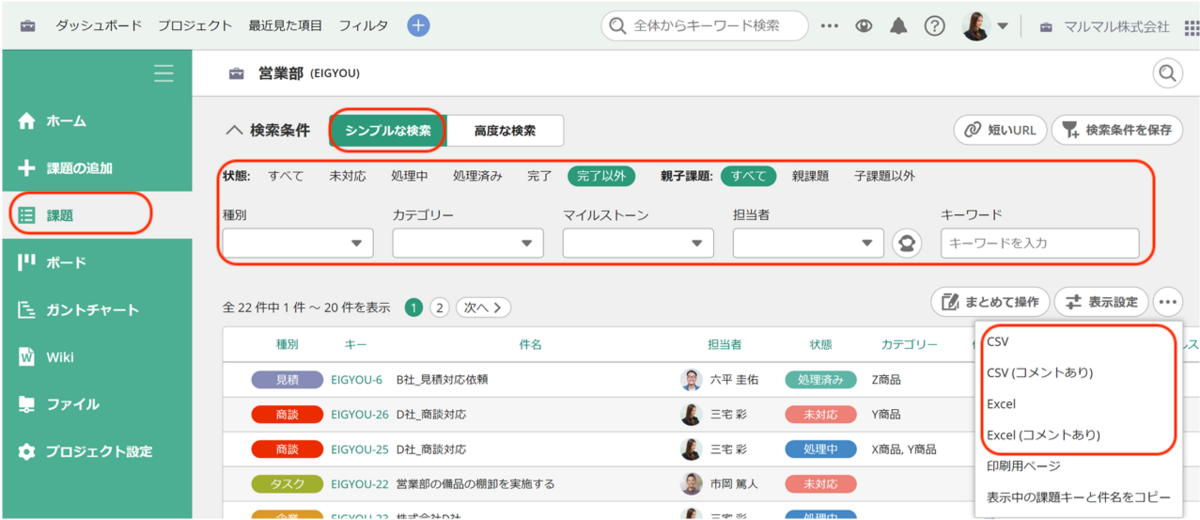1200x520 pixels.
Task: Open issue link EIGYOU-22
Action: pos(360,484)
